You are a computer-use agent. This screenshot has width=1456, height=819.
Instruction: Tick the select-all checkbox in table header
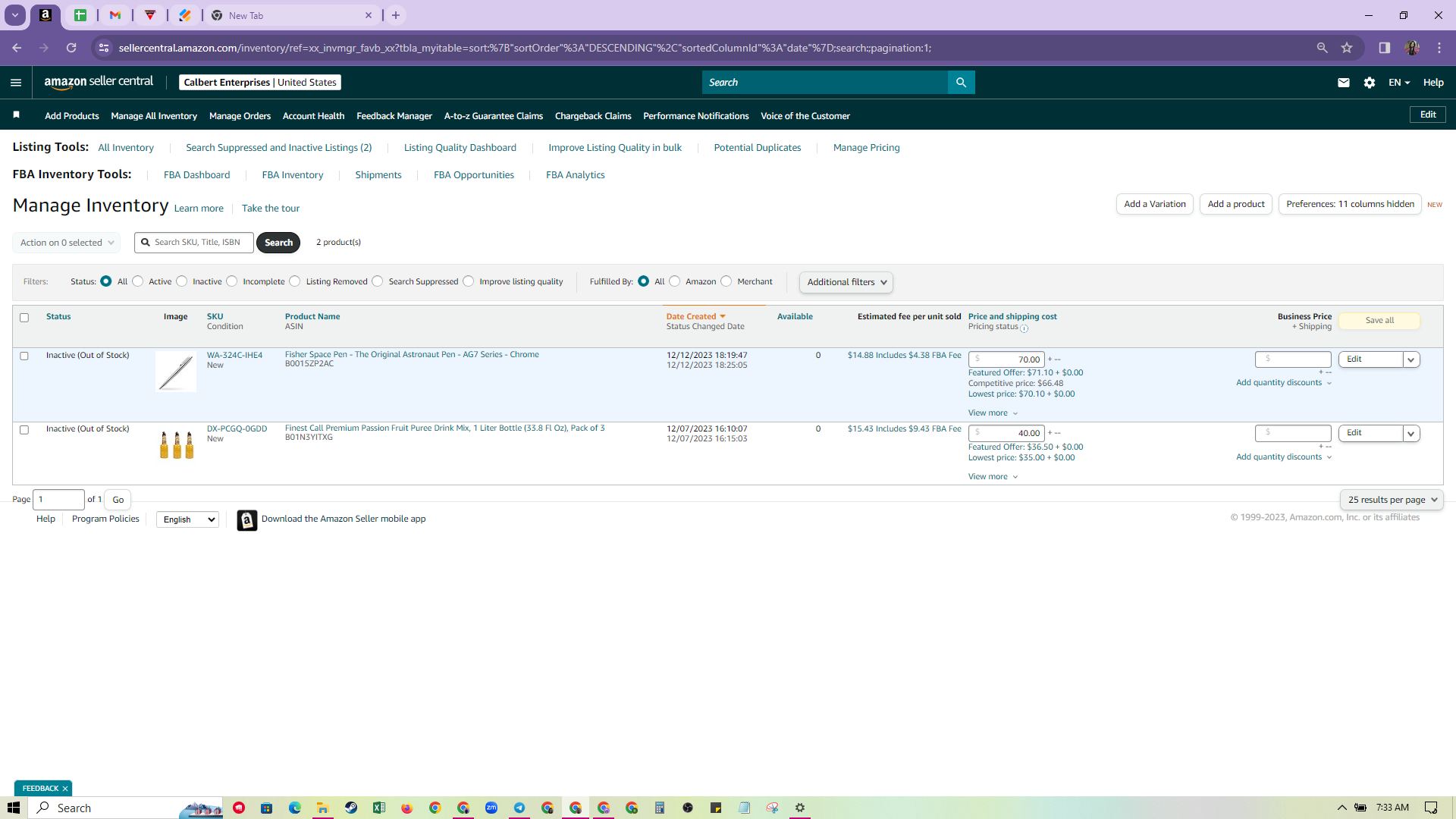24,318
